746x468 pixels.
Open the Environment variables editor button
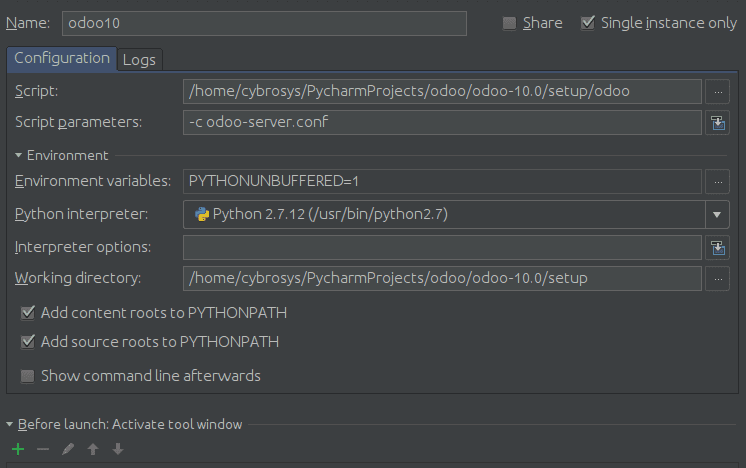coord(717,181)
